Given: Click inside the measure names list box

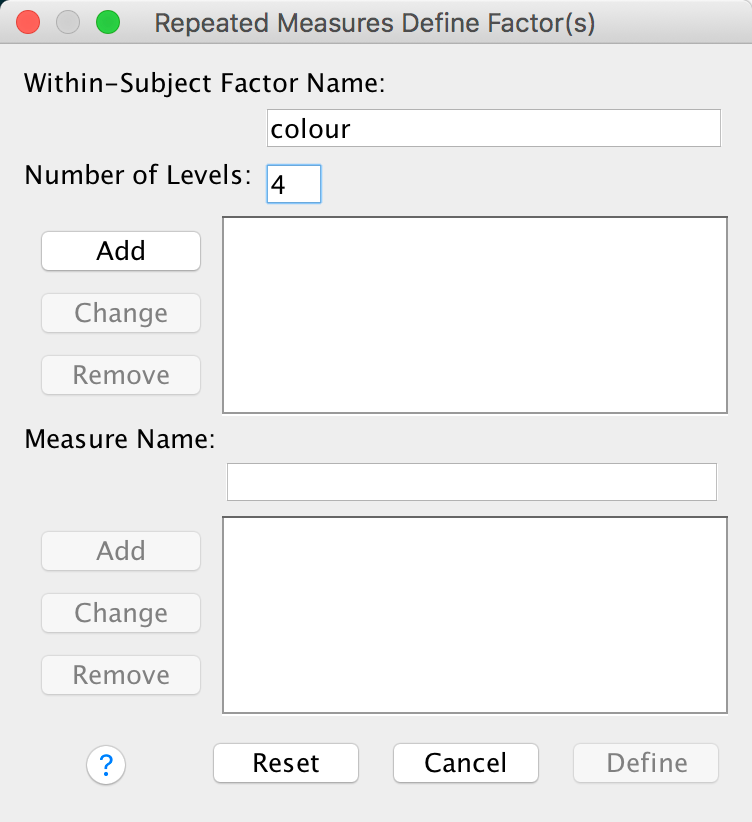Looking at the screenshot, I should click(x=474, y=614).
